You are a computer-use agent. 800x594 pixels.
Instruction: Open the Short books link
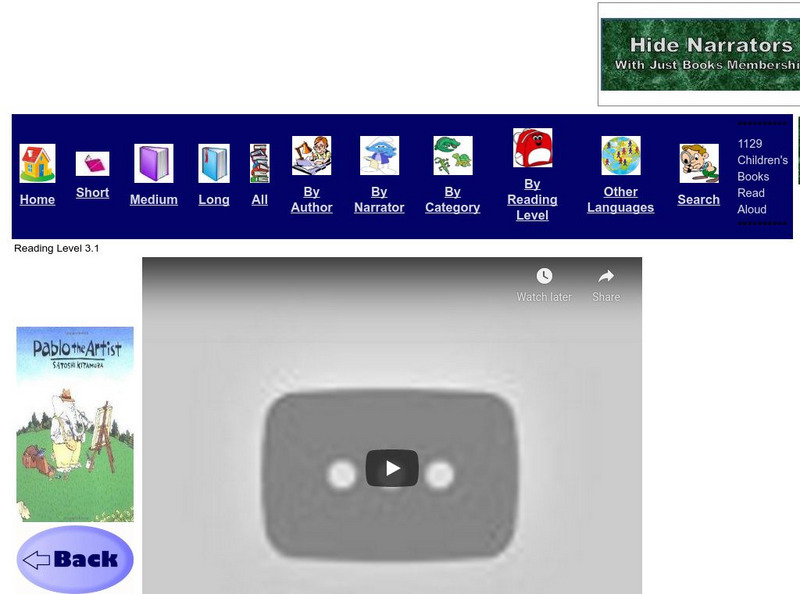[x=92, y=192]
